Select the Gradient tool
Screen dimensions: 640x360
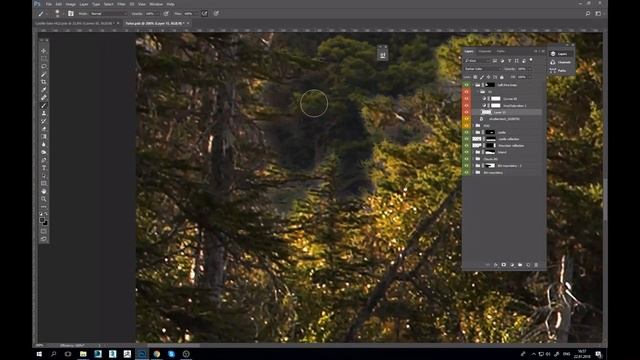point(44,137)
